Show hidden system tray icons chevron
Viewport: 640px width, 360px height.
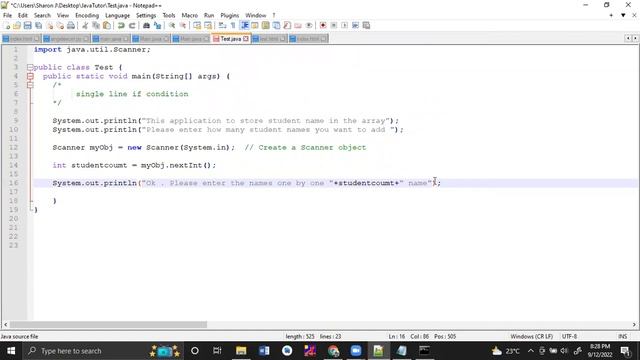531,351
